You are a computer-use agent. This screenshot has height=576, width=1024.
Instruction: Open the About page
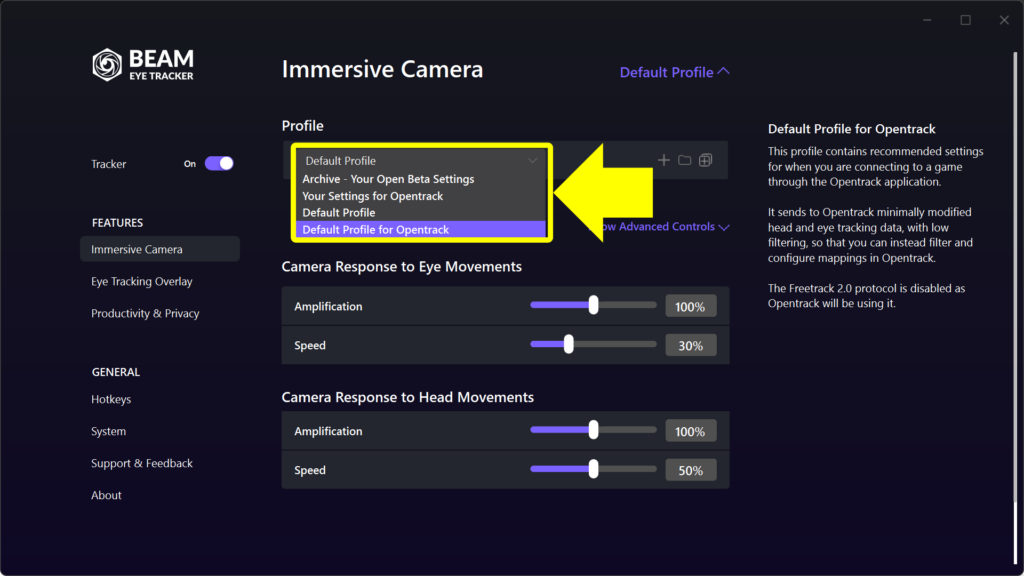(106, 495)
